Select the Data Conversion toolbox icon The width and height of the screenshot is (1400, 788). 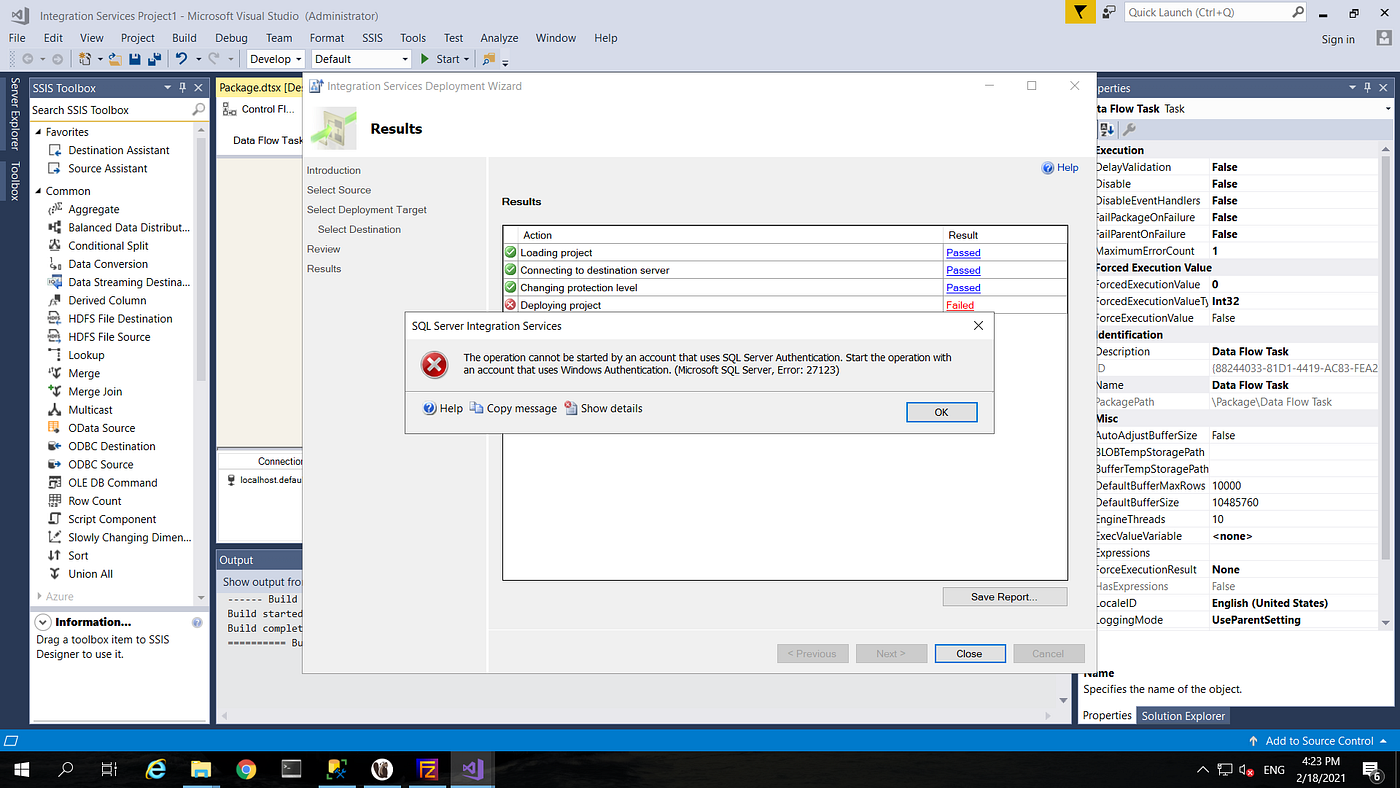[55, 264]
